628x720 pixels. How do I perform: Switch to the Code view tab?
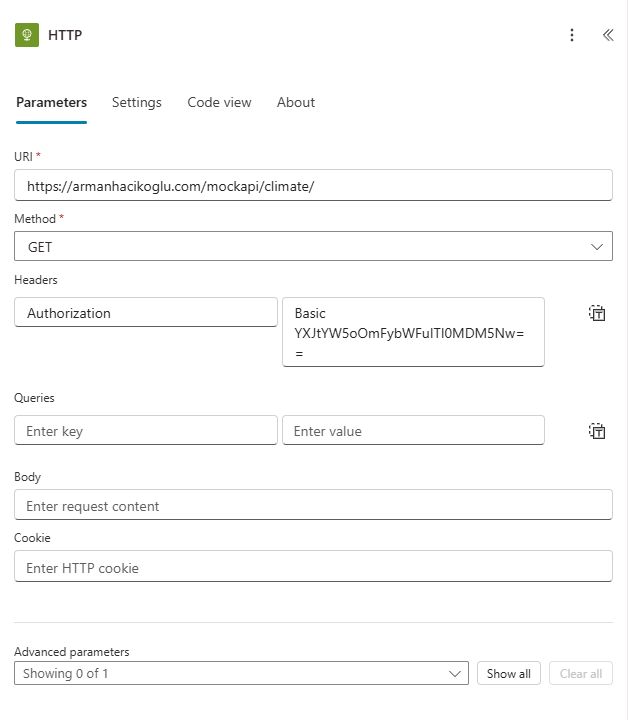coord(219,102)
